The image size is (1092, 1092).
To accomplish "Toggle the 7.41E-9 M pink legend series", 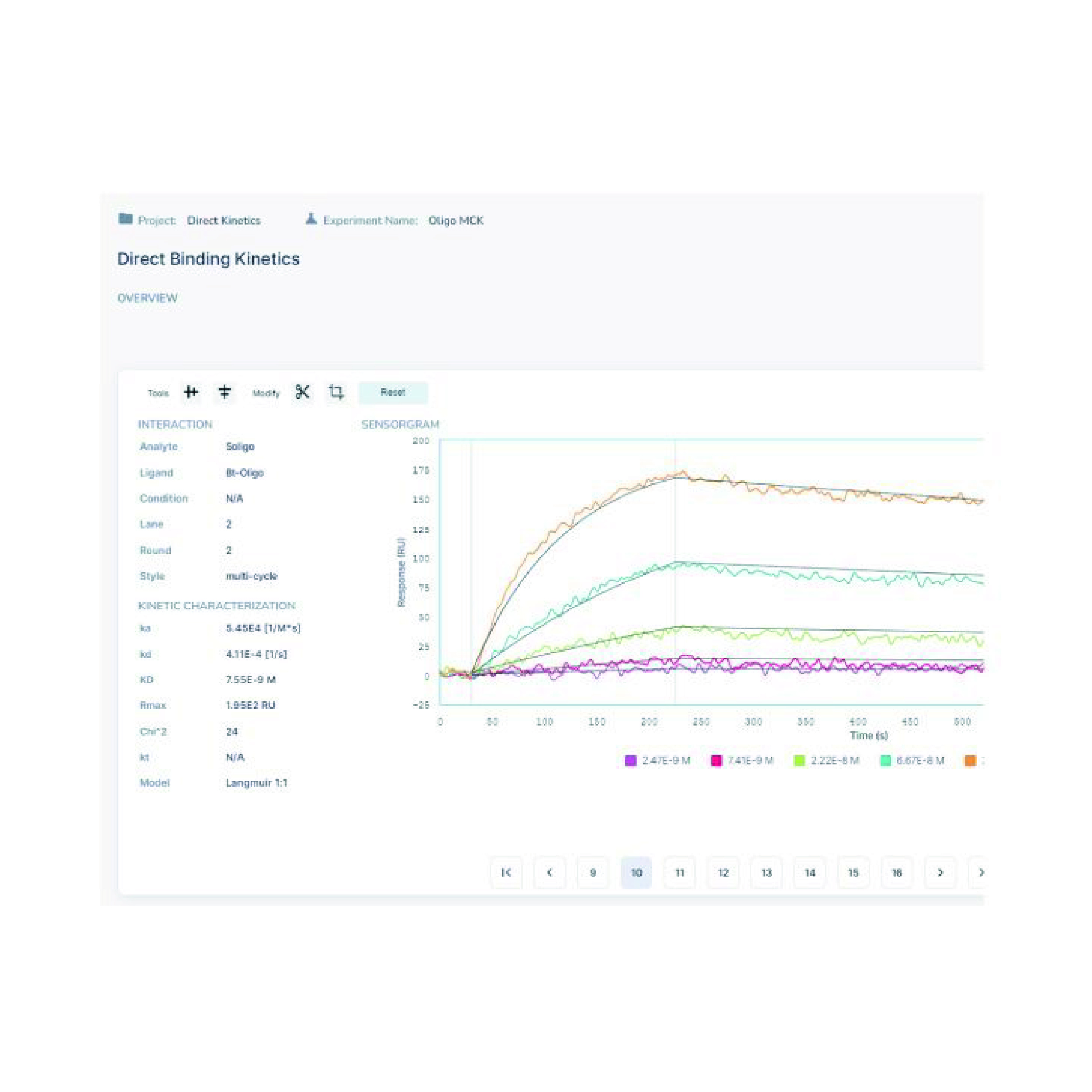I will (743, 761).
